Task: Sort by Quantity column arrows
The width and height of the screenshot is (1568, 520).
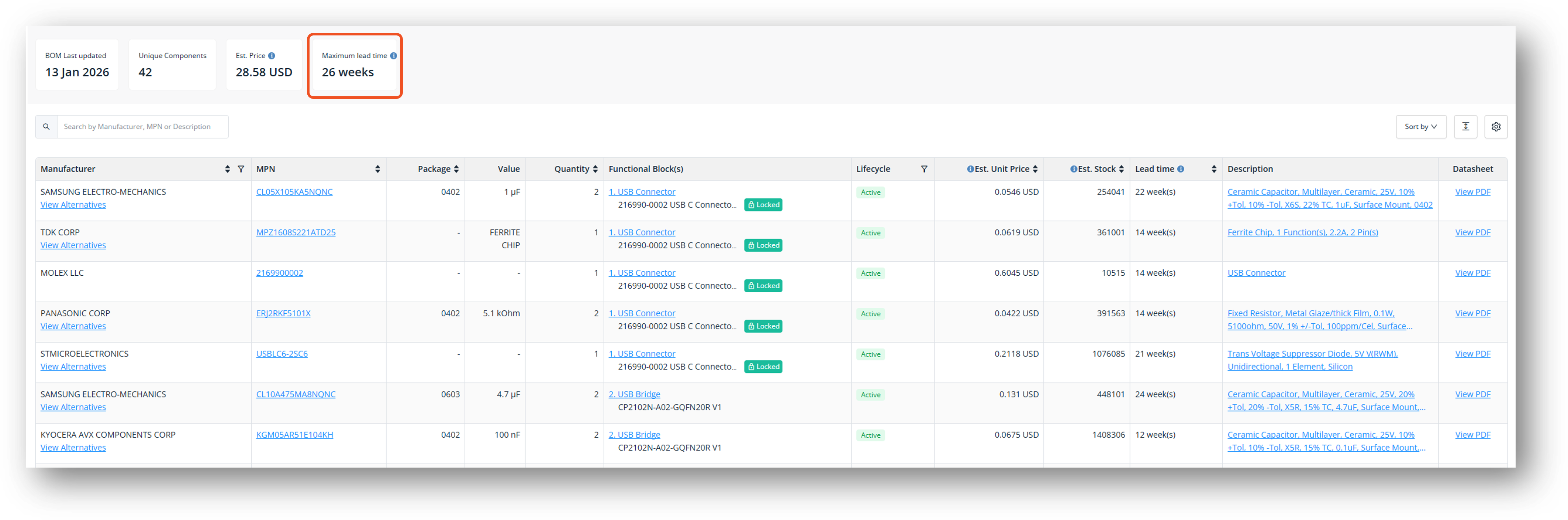Action: pyautogui.click(x=595, y=169)
